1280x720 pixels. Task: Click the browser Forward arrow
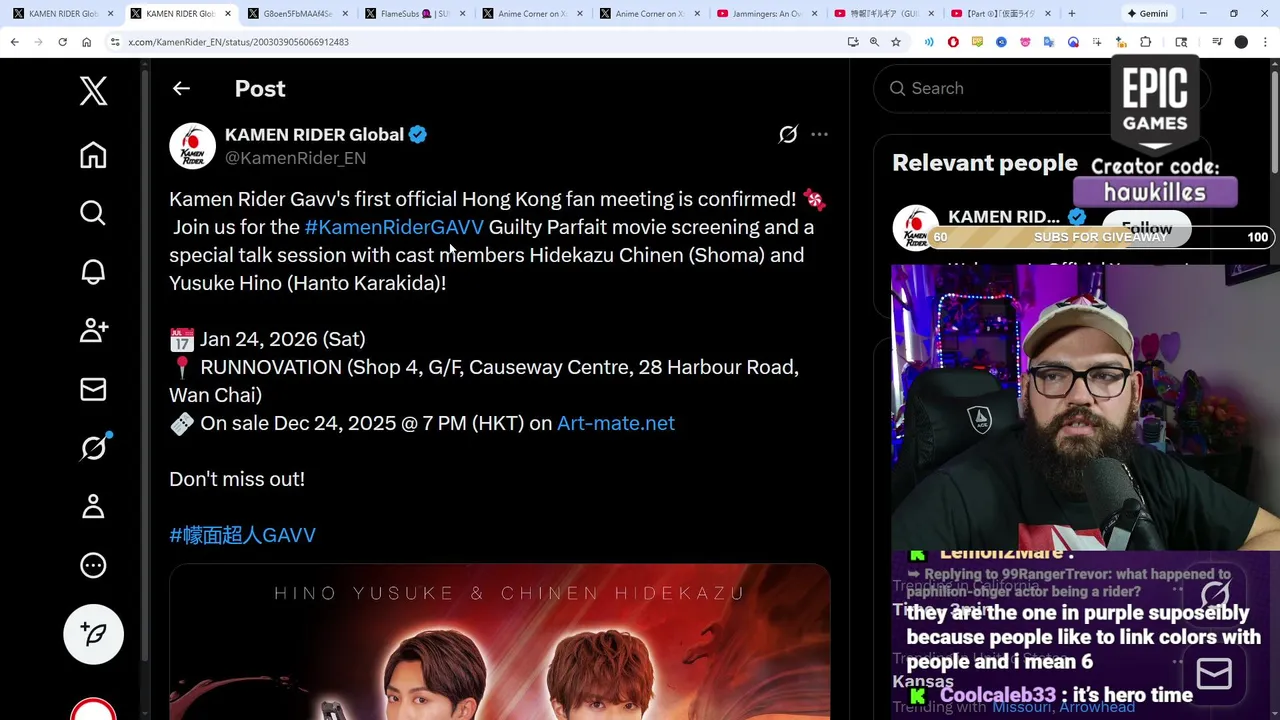pos(38,42)
